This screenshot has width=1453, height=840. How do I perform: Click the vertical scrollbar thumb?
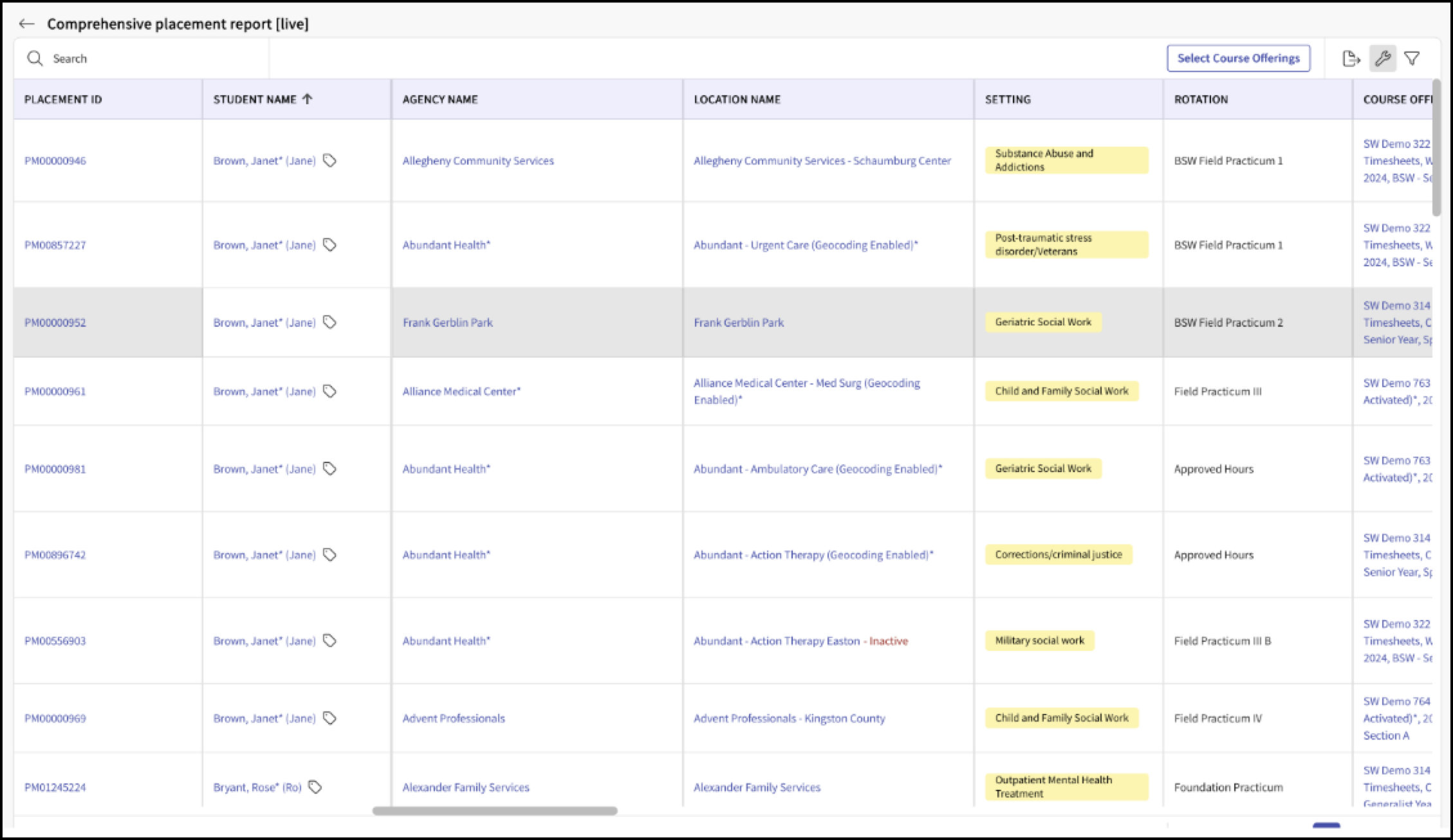tap(1436, 148)
